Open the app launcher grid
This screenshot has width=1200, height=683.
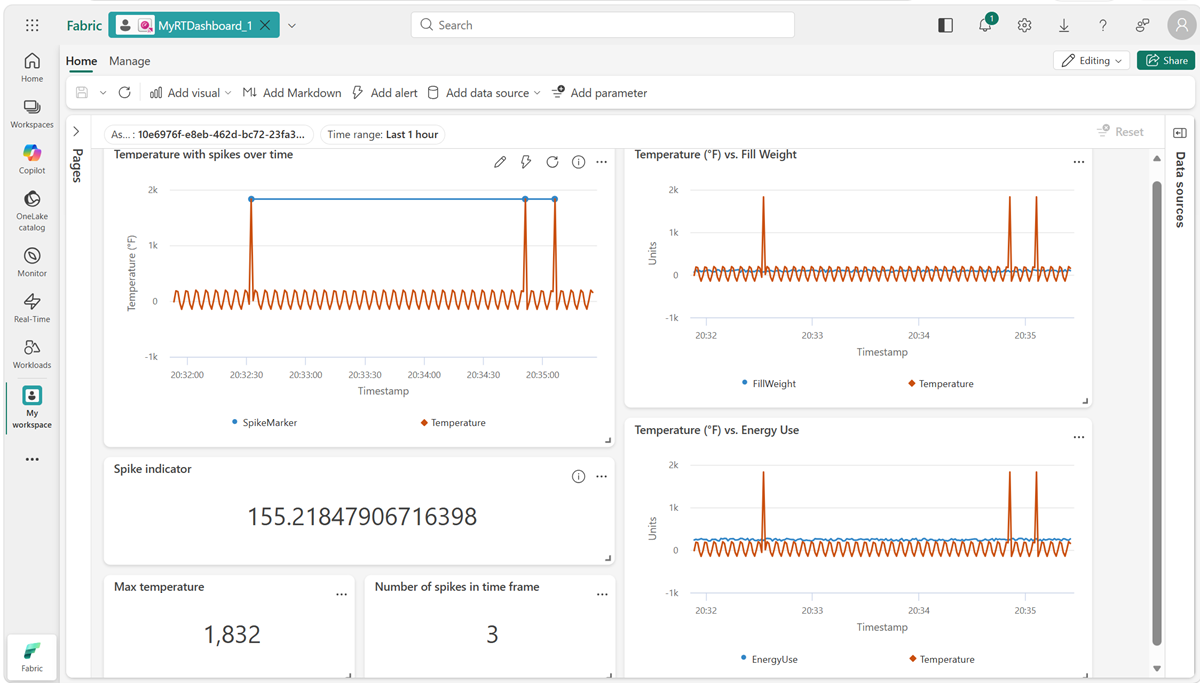coord(32,25)
